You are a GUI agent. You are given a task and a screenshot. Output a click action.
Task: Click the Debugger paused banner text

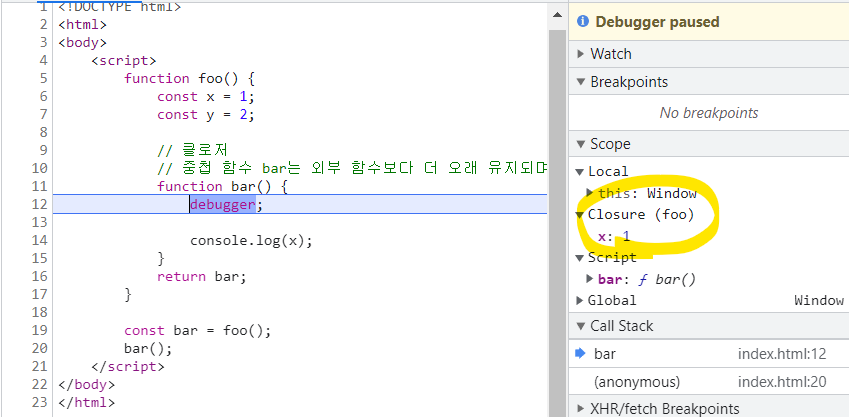[x=657, y=22]
